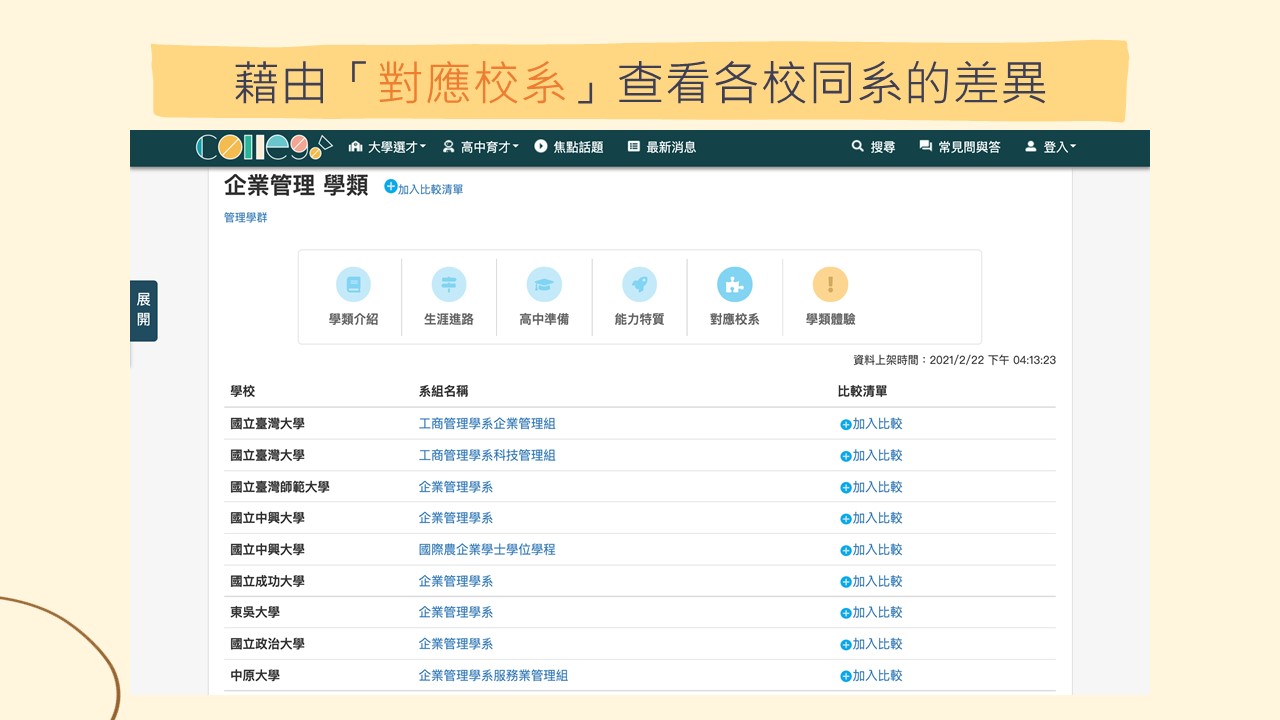1280x720 pixels.
Task: Go to 最新消息 page
Action: click(x=662, y=147)
